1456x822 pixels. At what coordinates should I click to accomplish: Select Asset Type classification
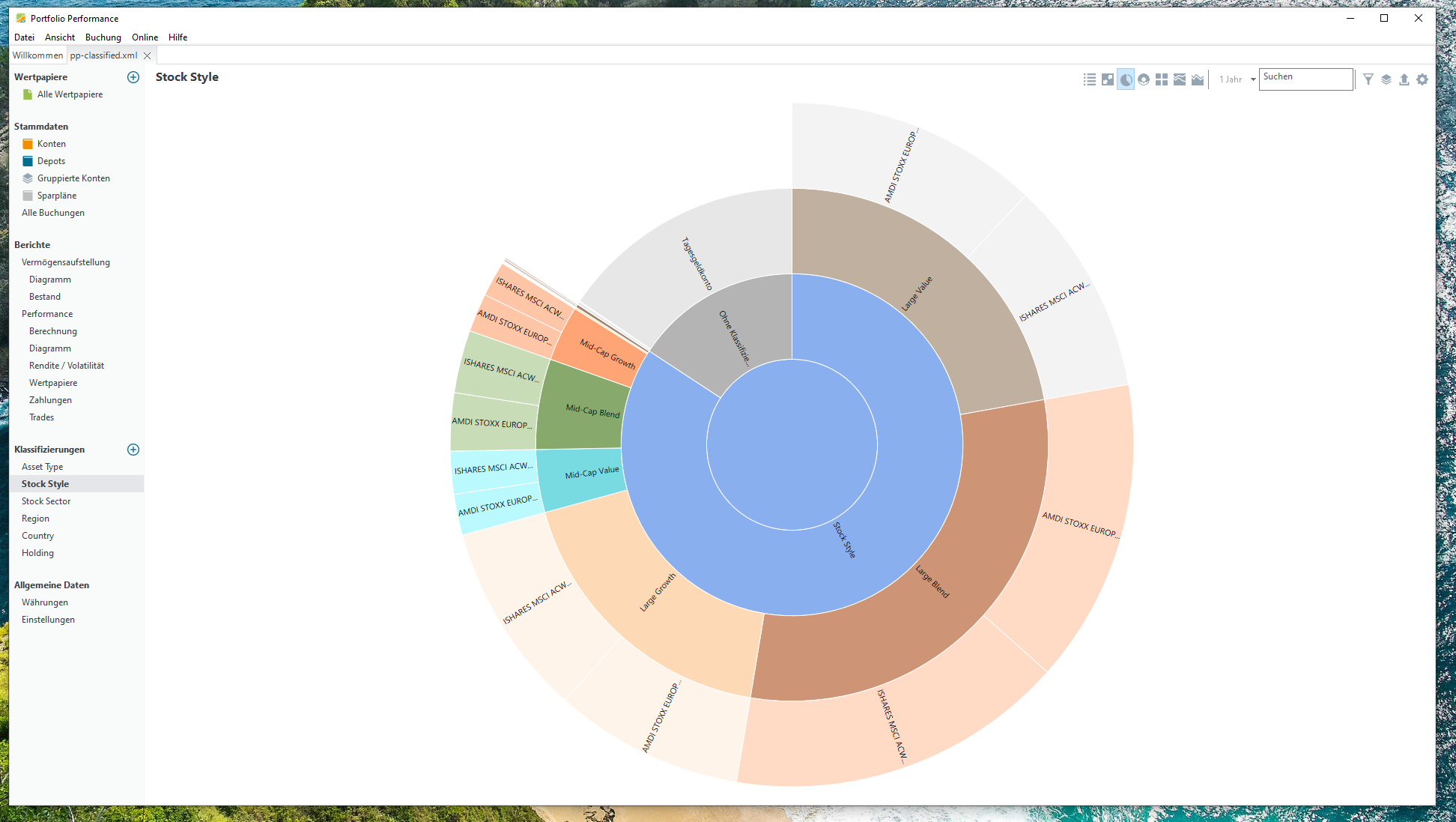43,467
